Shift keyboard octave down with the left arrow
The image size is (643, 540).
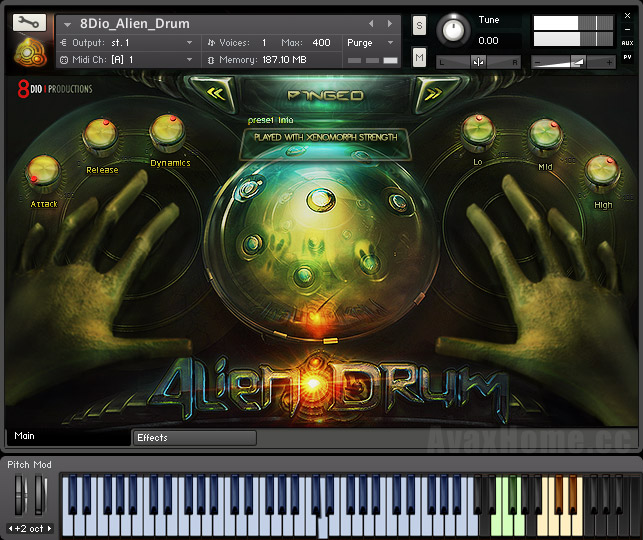click(11, 529)
